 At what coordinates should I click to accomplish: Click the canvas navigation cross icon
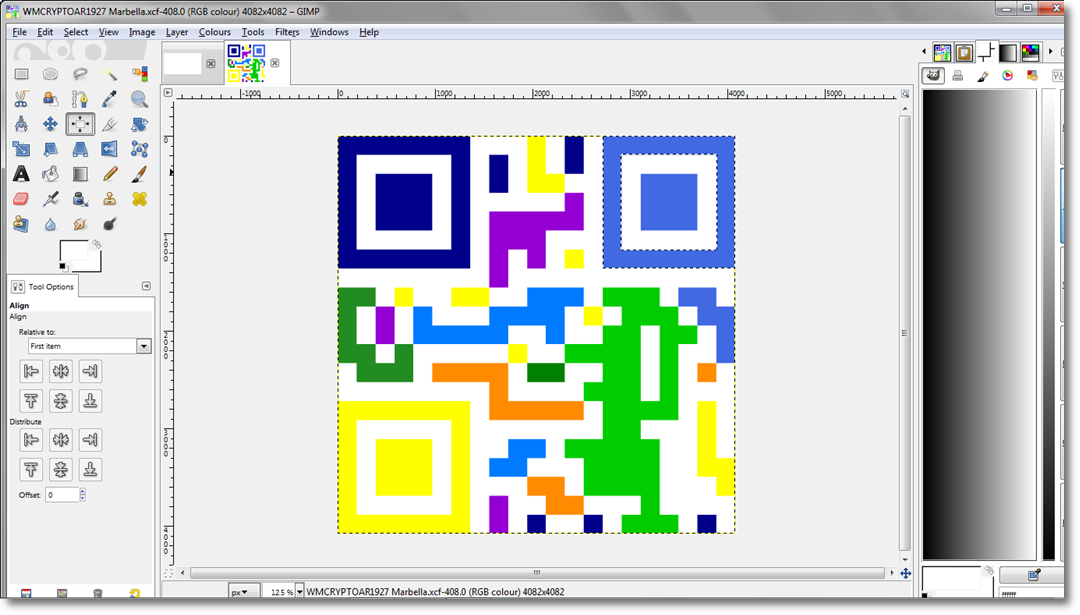(906, 573)
